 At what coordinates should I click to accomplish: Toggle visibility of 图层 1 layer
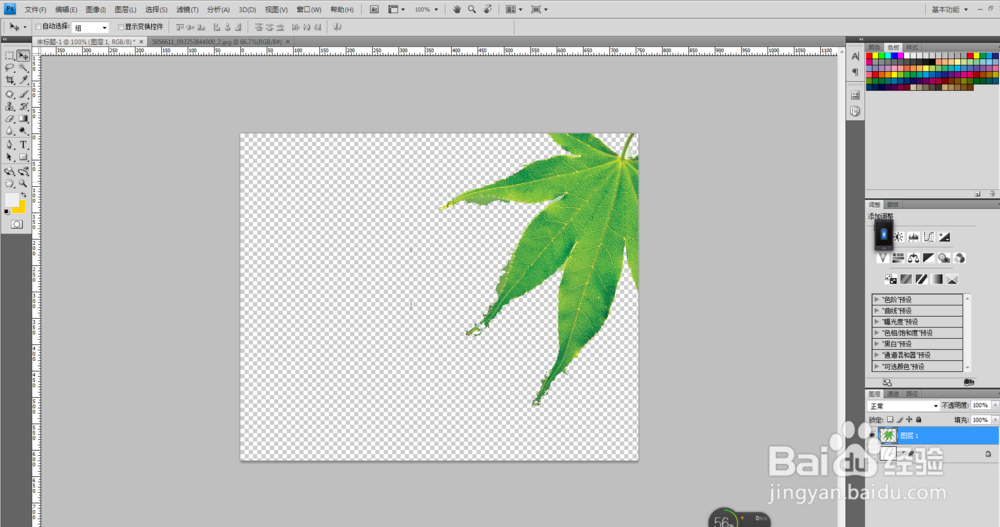pos(872,435)
